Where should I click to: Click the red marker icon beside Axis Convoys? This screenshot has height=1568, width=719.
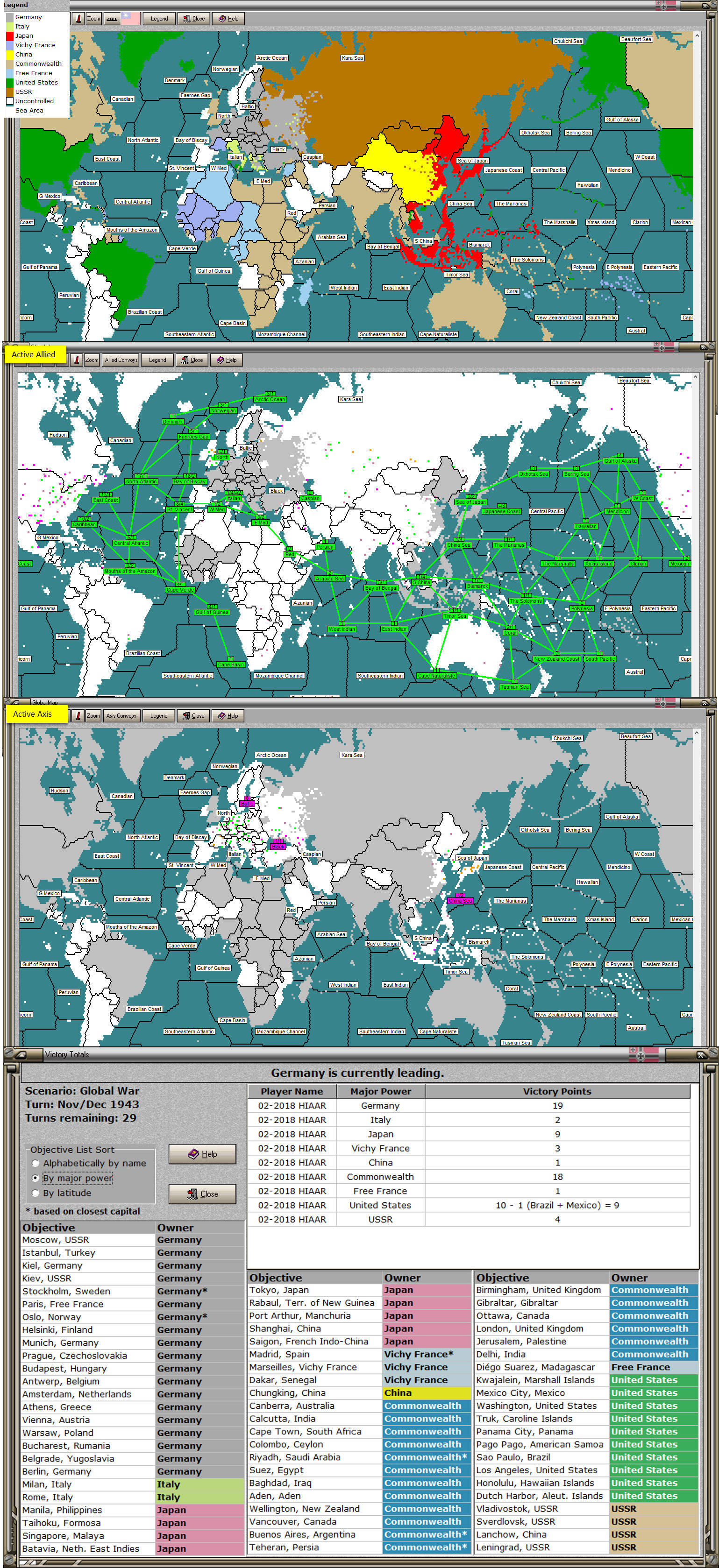[78, 716]
